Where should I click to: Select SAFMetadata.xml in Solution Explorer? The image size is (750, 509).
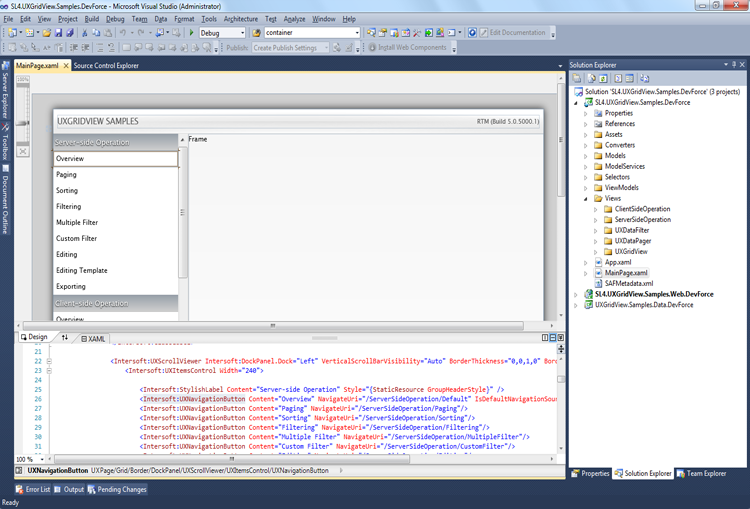pos(629,284)
